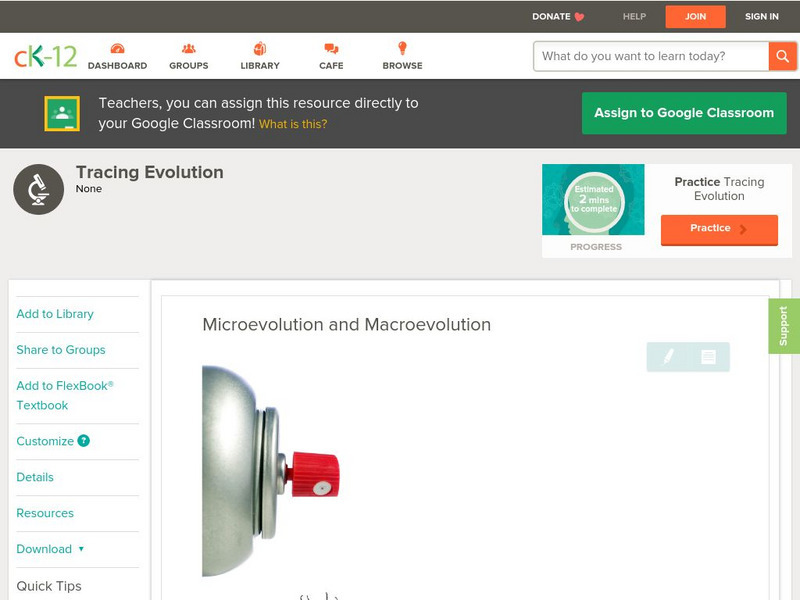
Task: Select the highlighter pen tool icon
Action: (668, 357)
